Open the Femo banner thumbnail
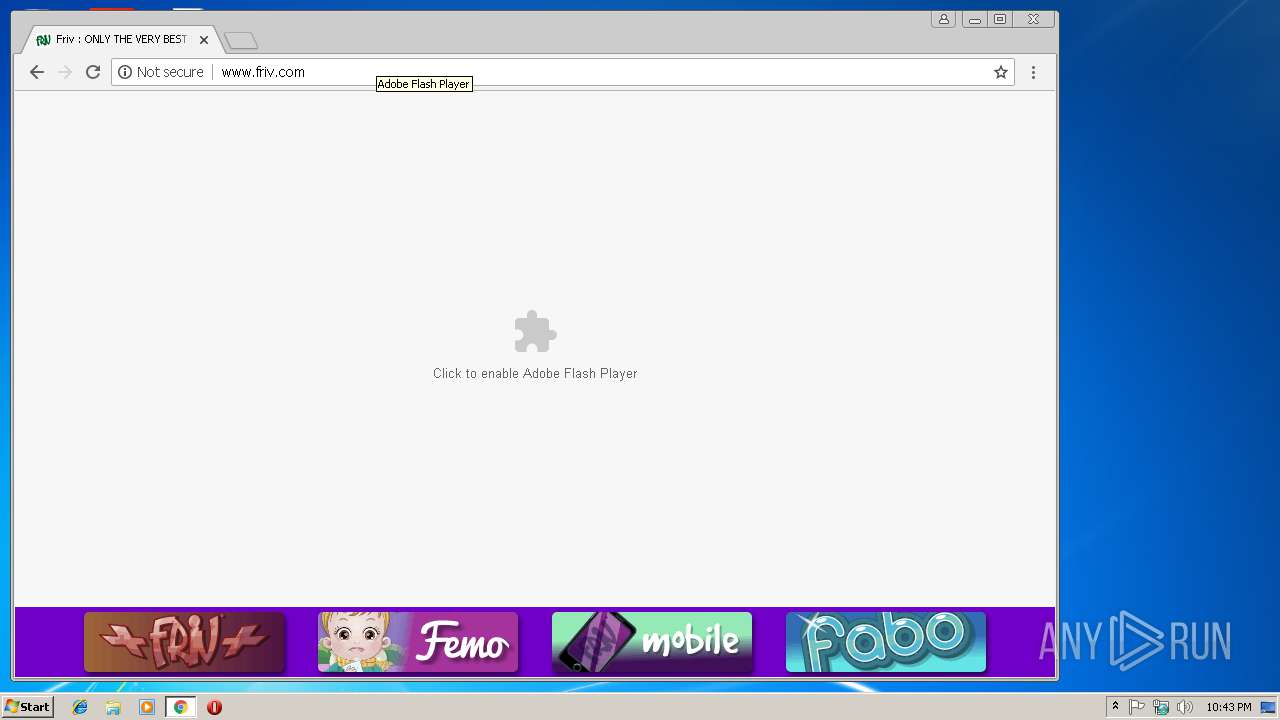Image resolution: width=1280 pixels, height=720 pixels. (x=418, y=642)
